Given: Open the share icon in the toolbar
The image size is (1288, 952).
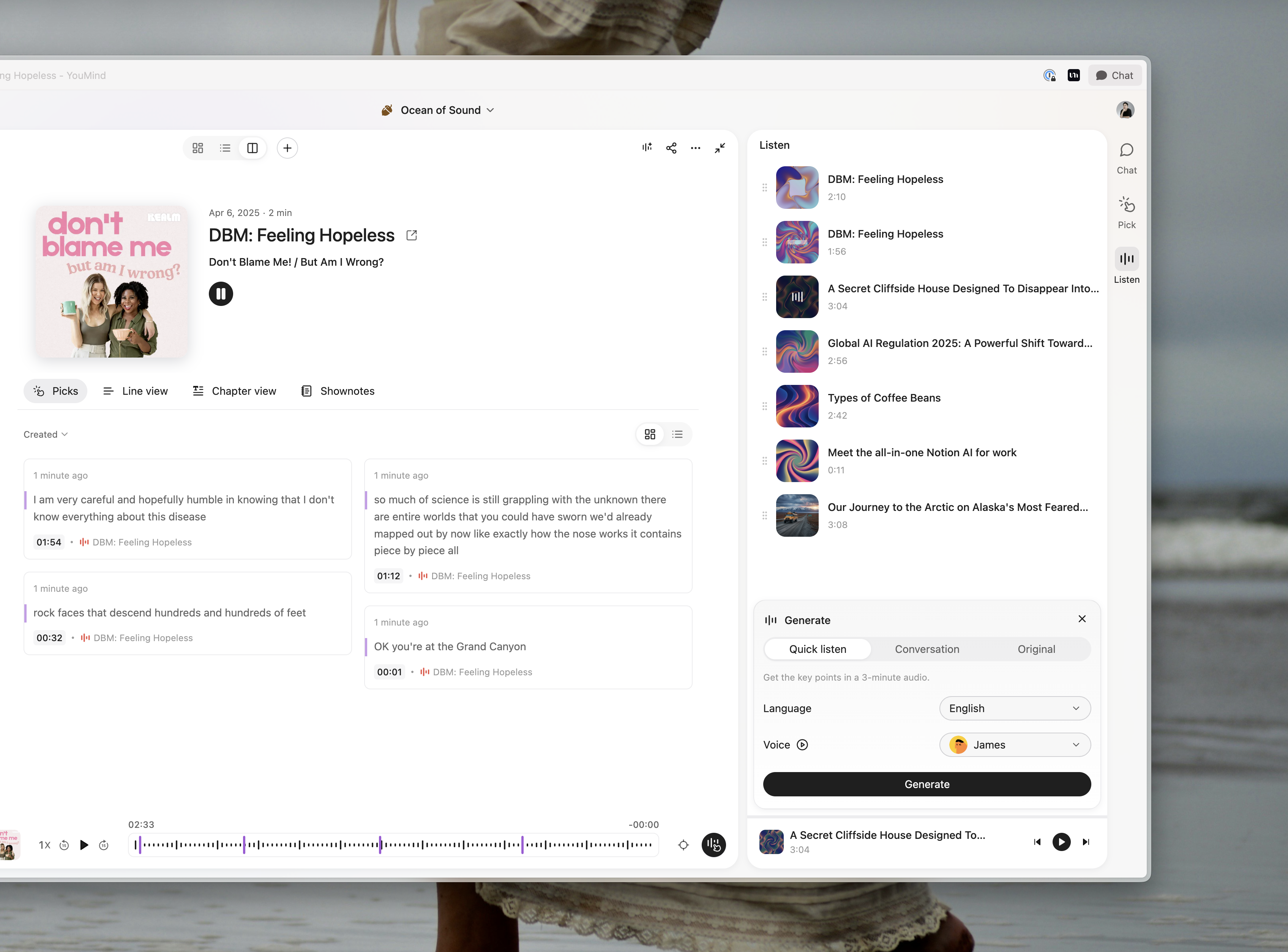Looking at the screenshot, I should [x=671, y=148].
